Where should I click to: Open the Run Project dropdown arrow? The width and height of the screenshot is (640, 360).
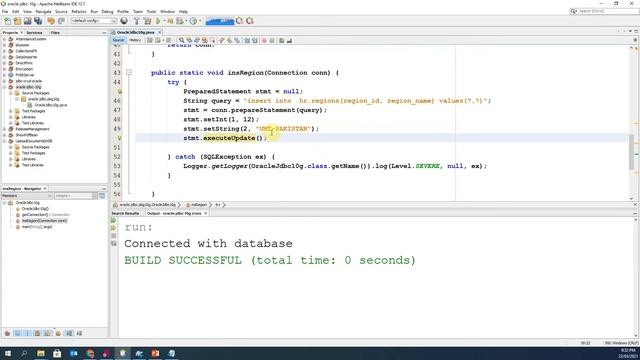(x=164, y=21)
